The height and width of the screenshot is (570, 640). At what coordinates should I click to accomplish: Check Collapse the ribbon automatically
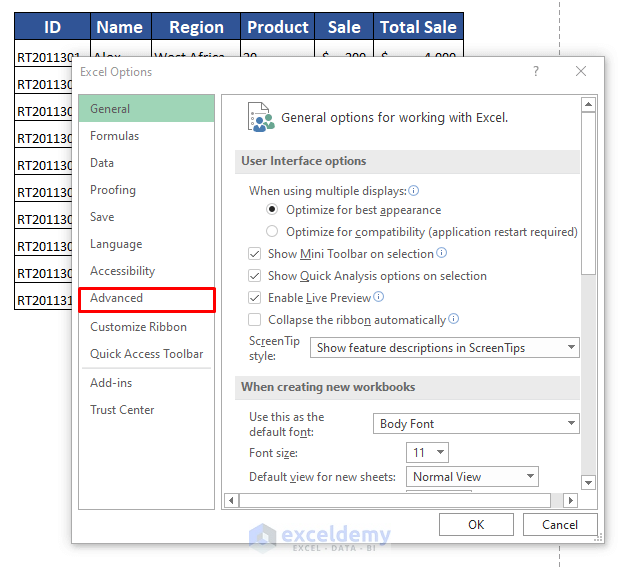(x=254, y=319)
